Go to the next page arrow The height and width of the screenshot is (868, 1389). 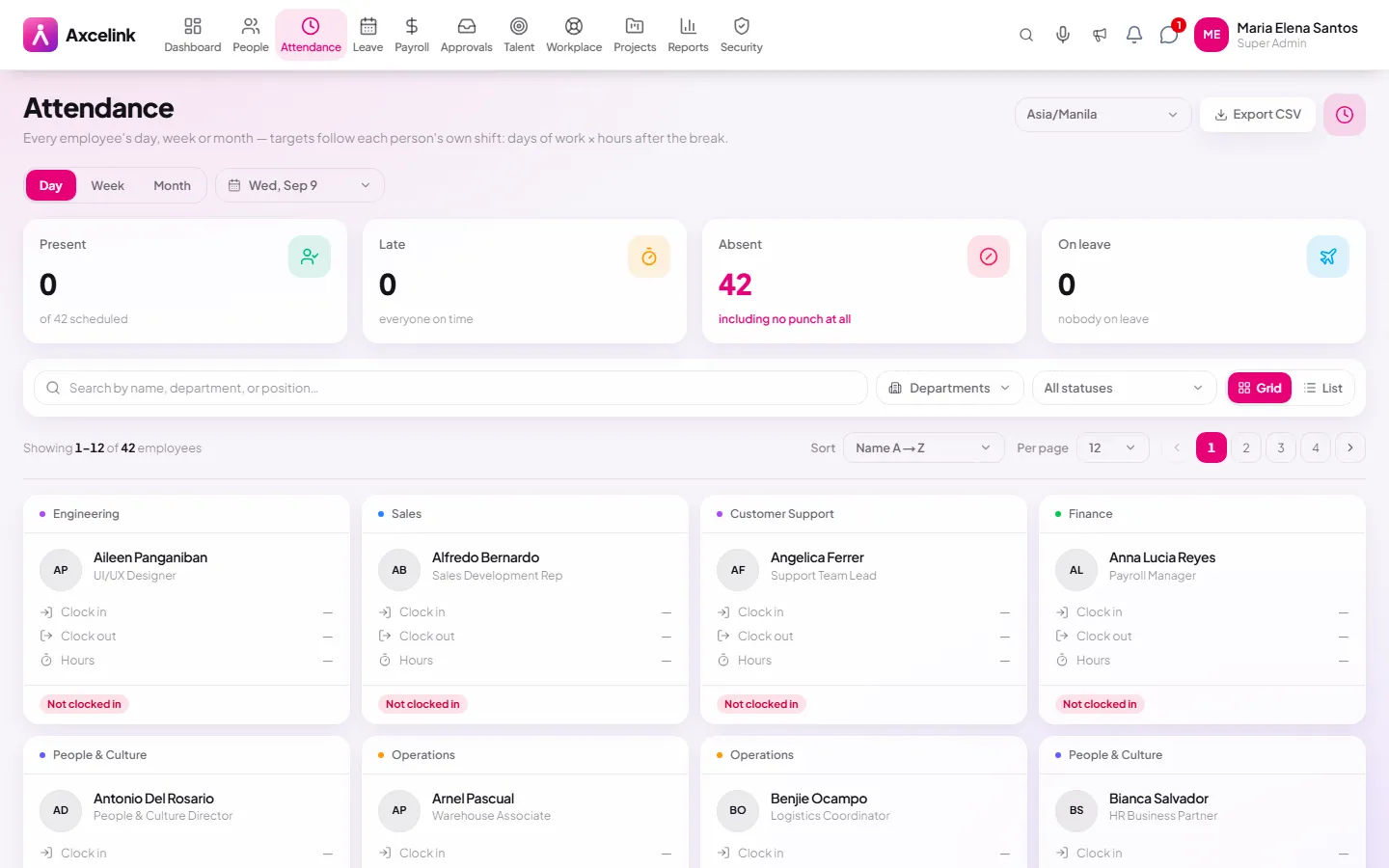[1350, 448]
